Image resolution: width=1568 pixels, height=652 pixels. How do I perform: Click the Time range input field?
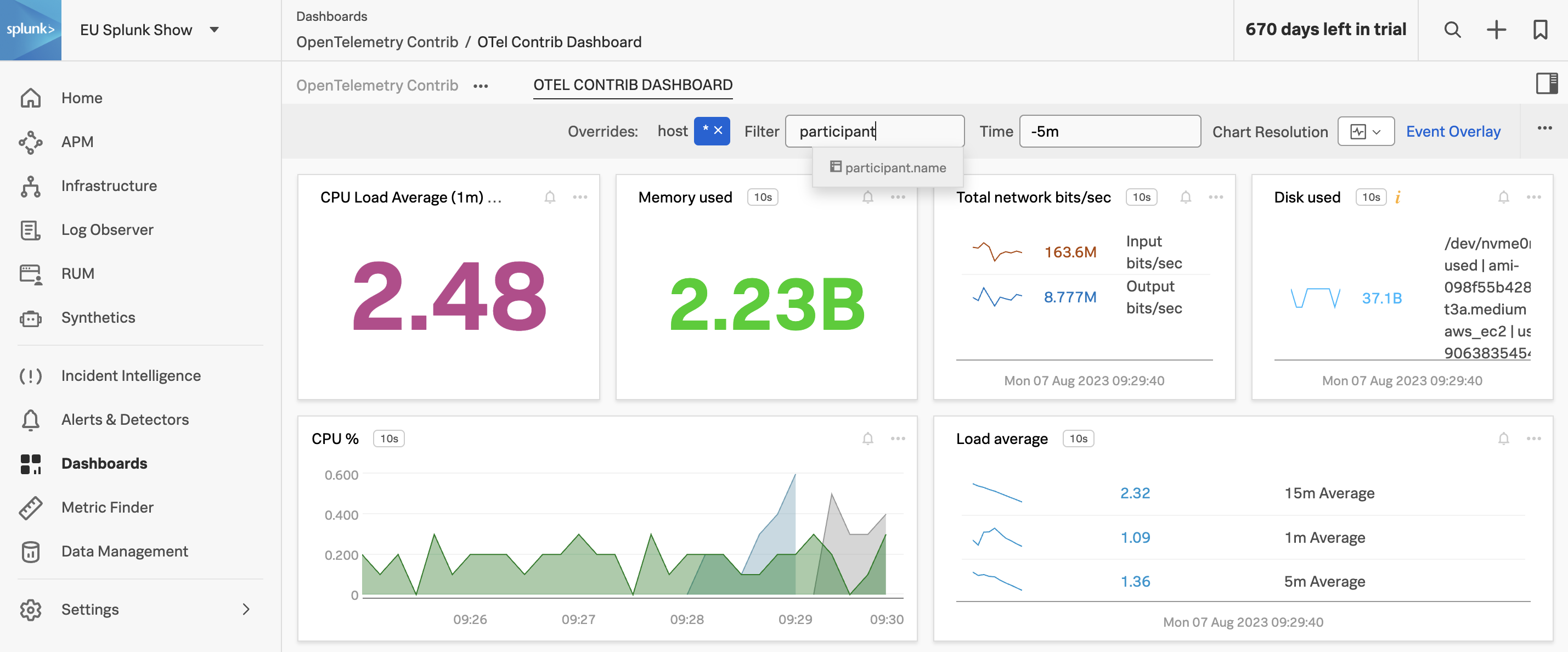1109,132
